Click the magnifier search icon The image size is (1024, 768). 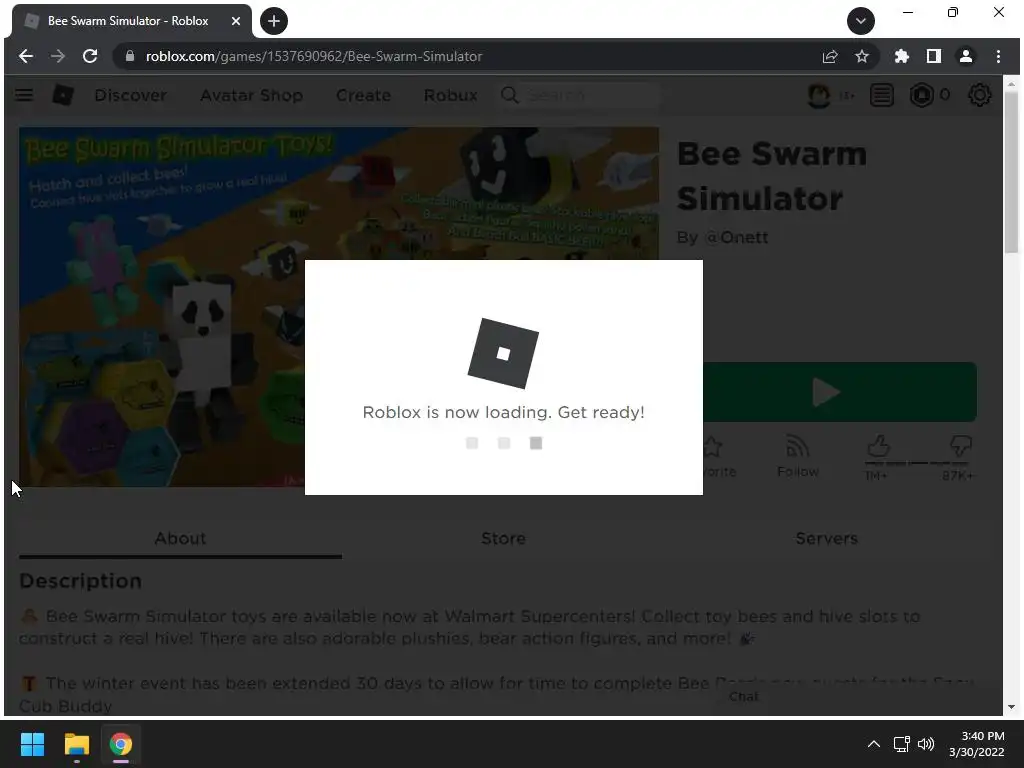pyautogui.click(x=509, y=95)
